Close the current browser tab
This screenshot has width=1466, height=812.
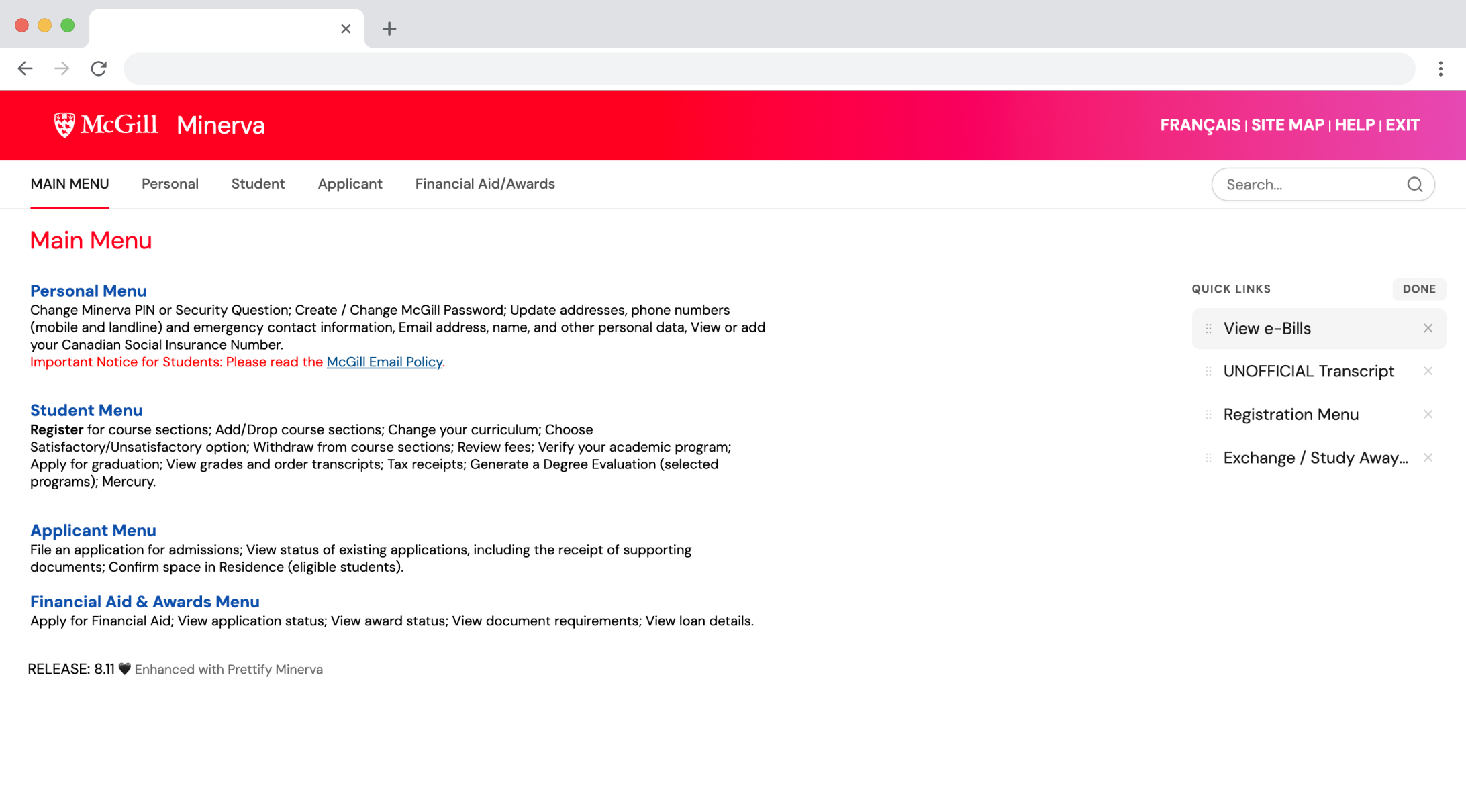[346, 29]
